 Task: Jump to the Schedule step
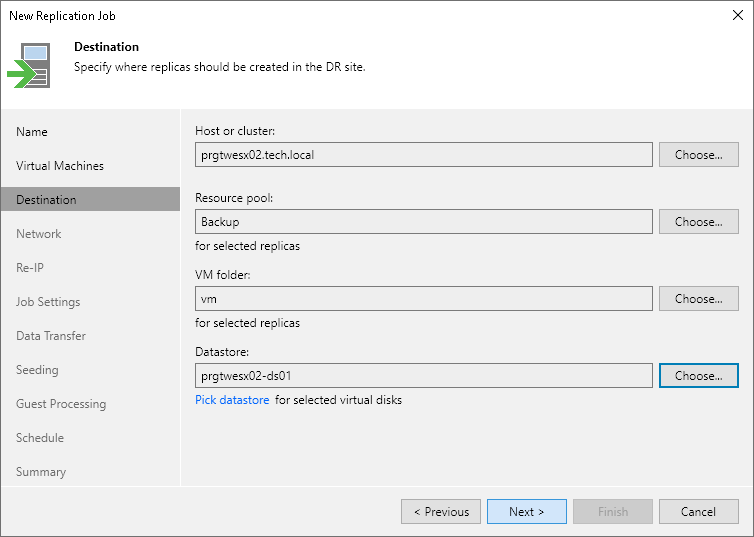tap(40, 438)
